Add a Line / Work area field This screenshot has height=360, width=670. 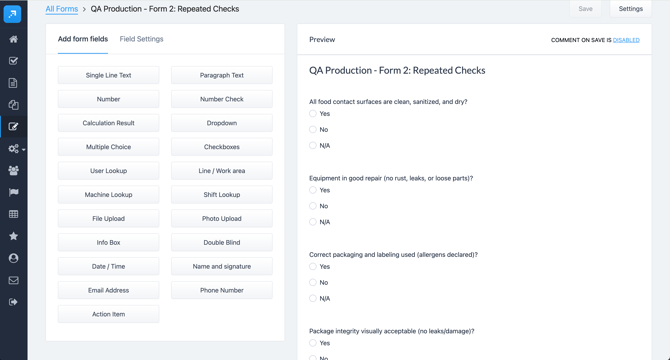tap(222, 171)
